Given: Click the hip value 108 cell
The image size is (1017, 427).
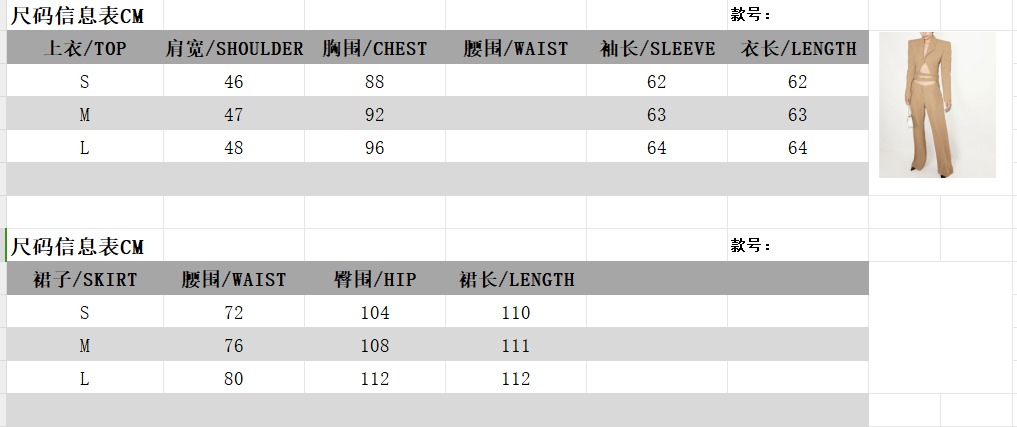Looking at the screenshot, I should click(x=375, y=346).
